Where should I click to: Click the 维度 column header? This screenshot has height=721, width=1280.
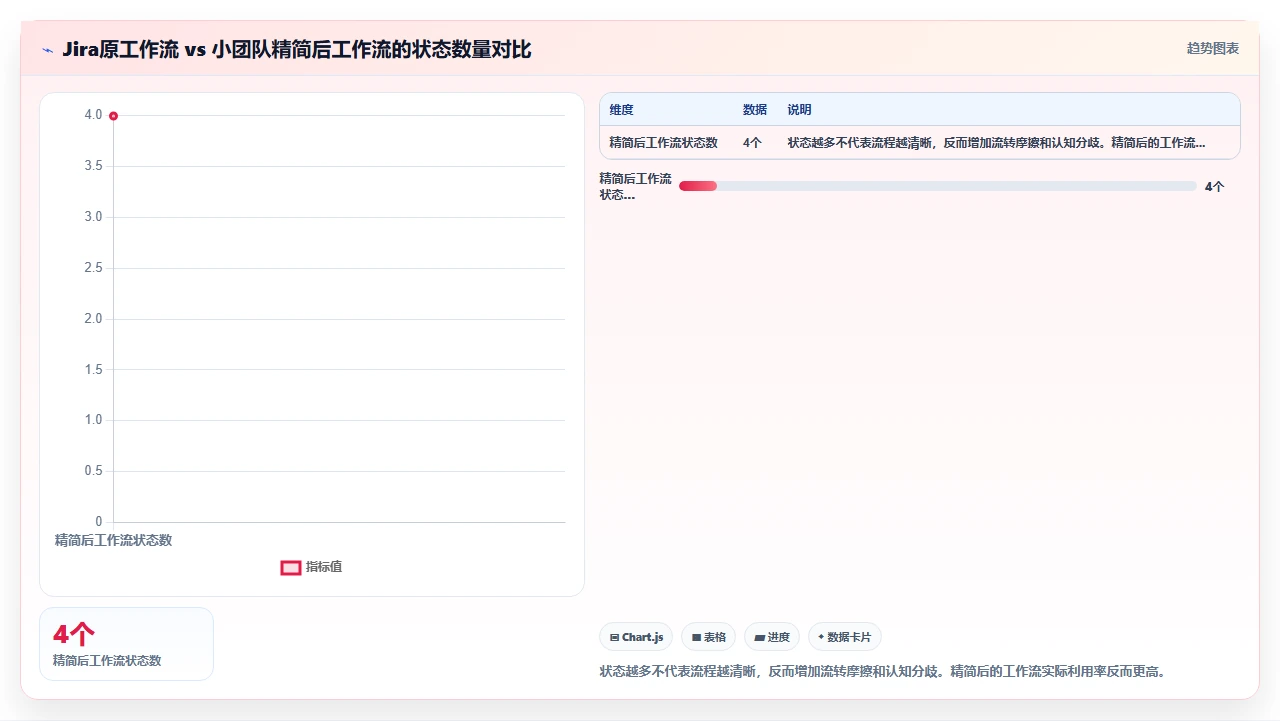[x=621, y=110]
